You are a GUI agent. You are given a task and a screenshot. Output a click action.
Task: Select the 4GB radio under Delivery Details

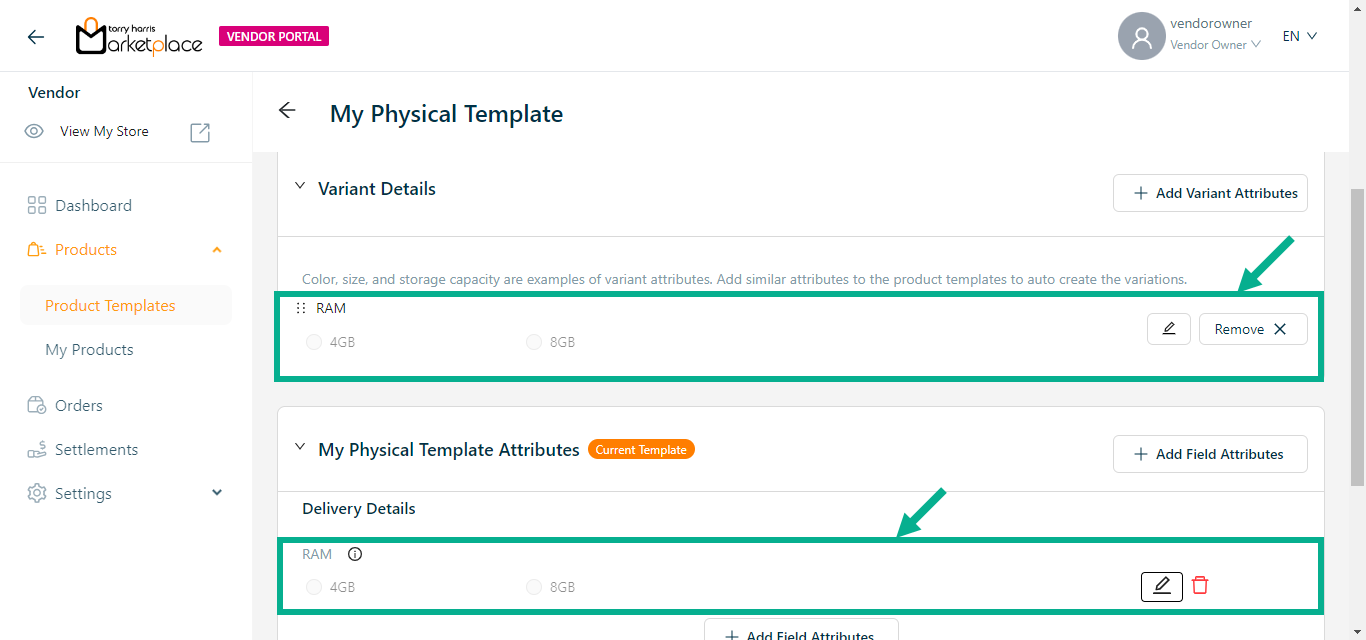click(x=314, y=587)
